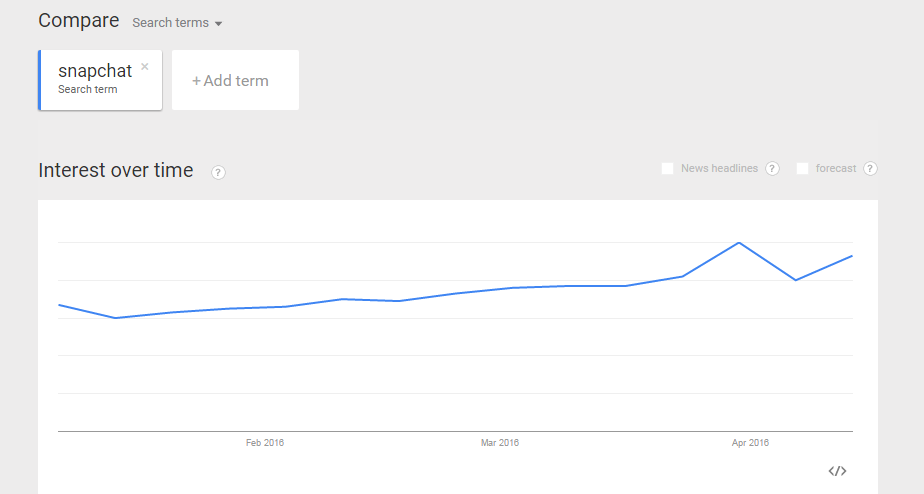Click the last data point on the trend line
This screenshot has height=494, width=924.
(x=852, y=256)
